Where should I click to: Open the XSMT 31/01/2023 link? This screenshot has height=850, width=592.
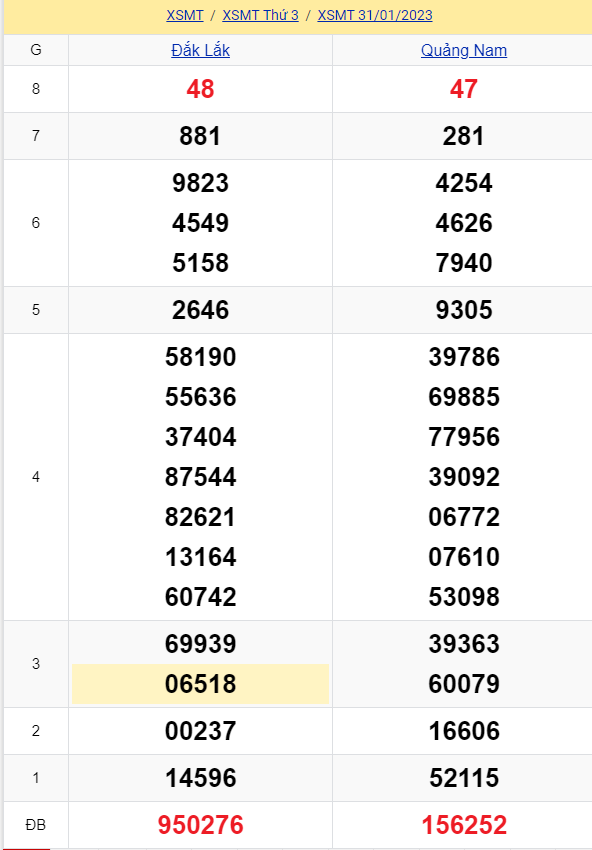375,15
